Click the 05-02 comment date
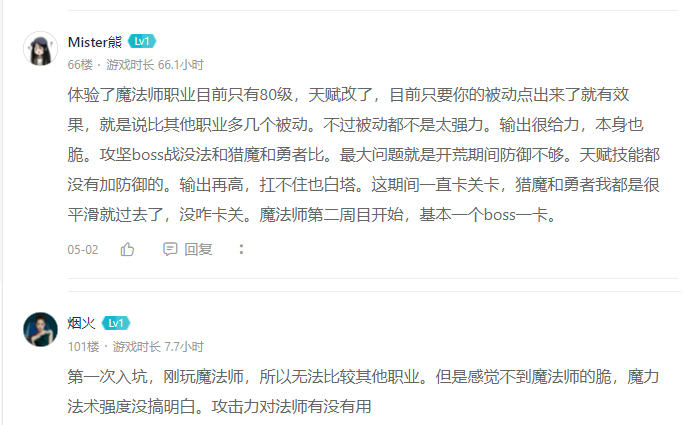This screenshot has width=683, height=425. (x=83, y=250)
